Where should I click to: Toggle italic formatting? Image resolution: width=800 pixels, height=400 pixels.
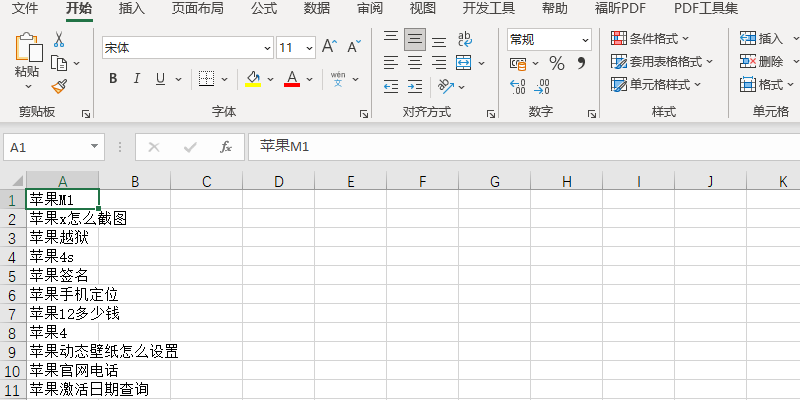pyautogui.click(x=136, y=79)
